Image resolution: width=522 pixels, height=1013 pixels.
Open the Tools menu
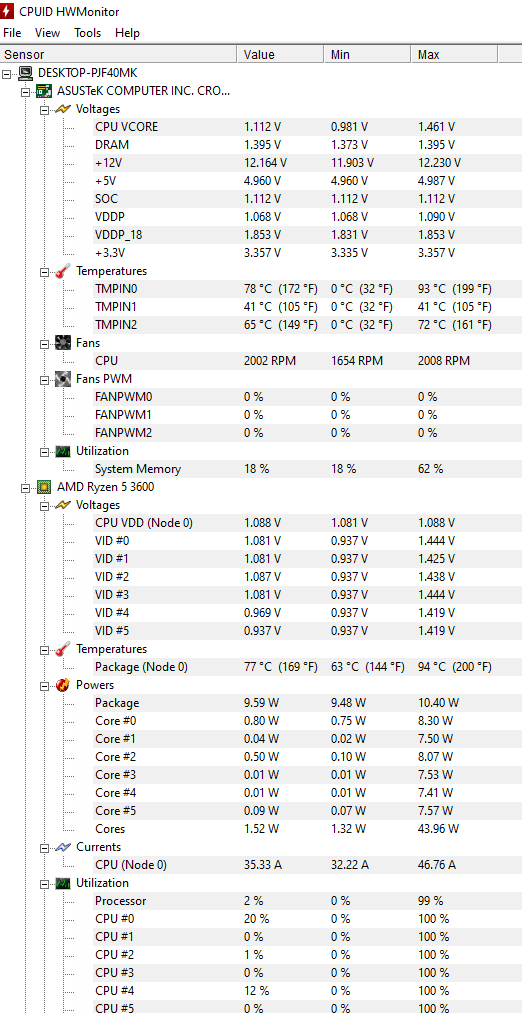(87, 33)
